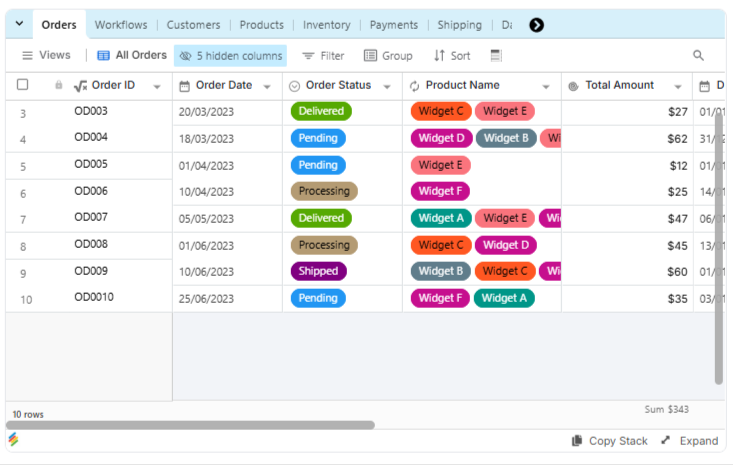This screenshot has height=465, width=733.
Task: Click the grid icon beside All Orders
Action: [x=103, y=56]
